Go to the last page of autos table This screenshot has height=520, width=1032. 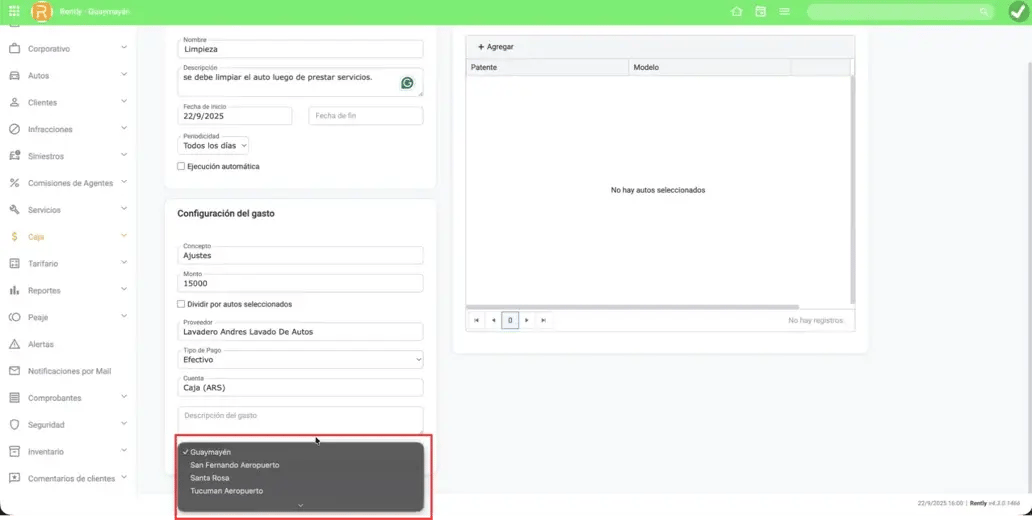pos(543,321)
